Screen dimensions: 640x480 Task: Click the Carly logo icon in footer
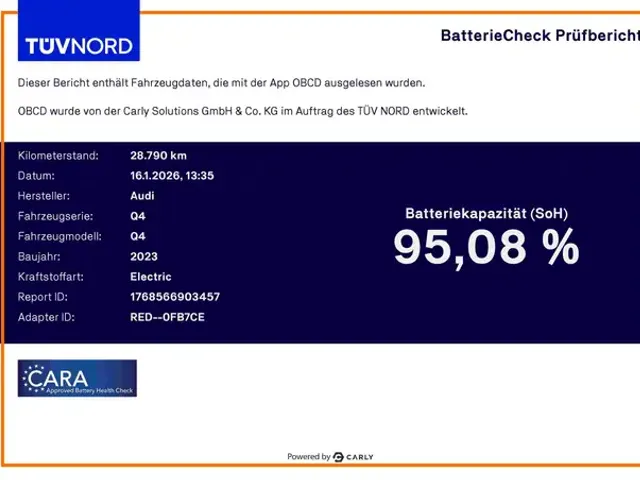pyautogui.click(x=339, y=457)
